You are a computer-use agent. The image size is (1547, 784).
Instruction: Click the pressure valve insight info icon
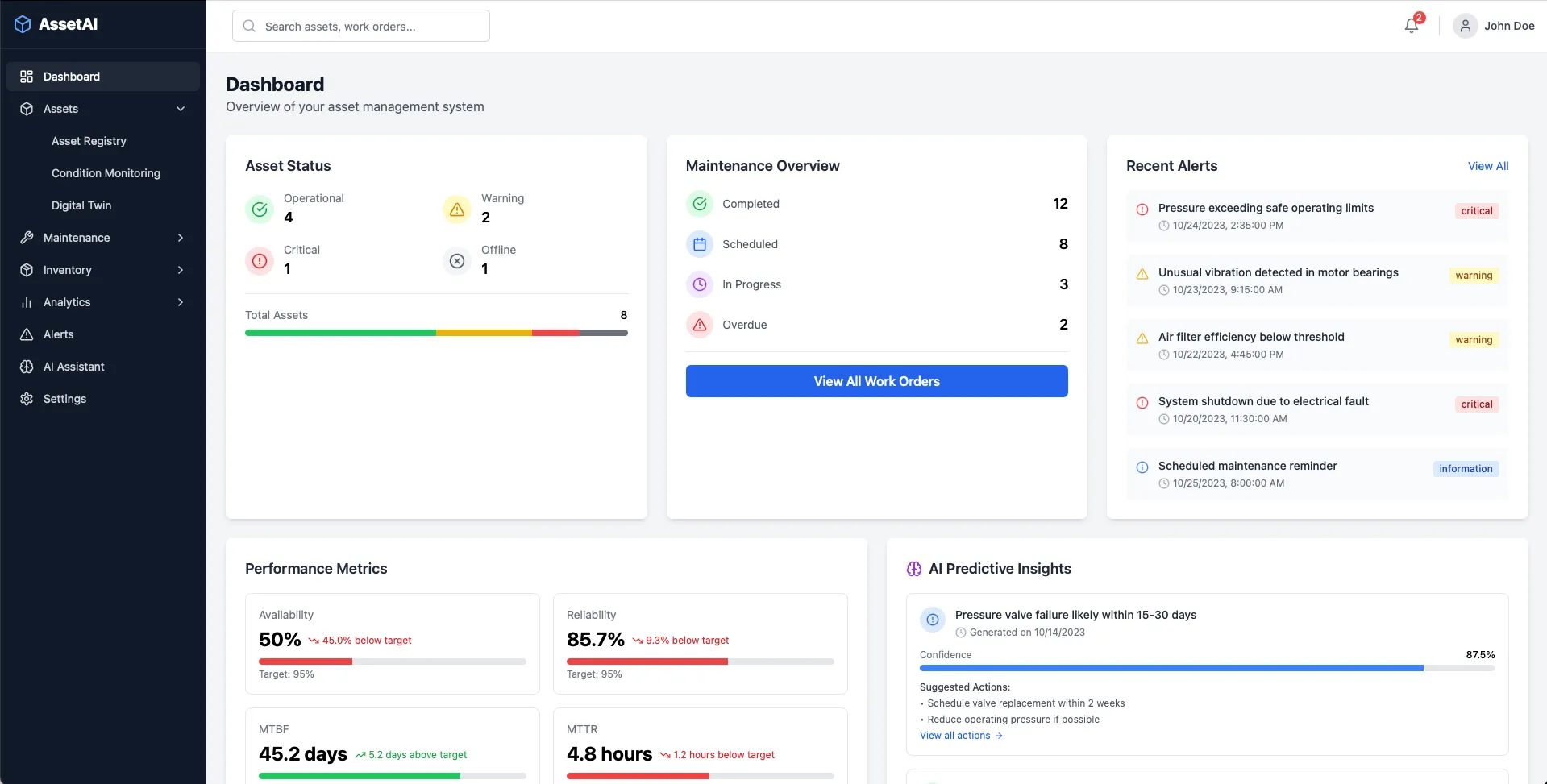(933, 620)
